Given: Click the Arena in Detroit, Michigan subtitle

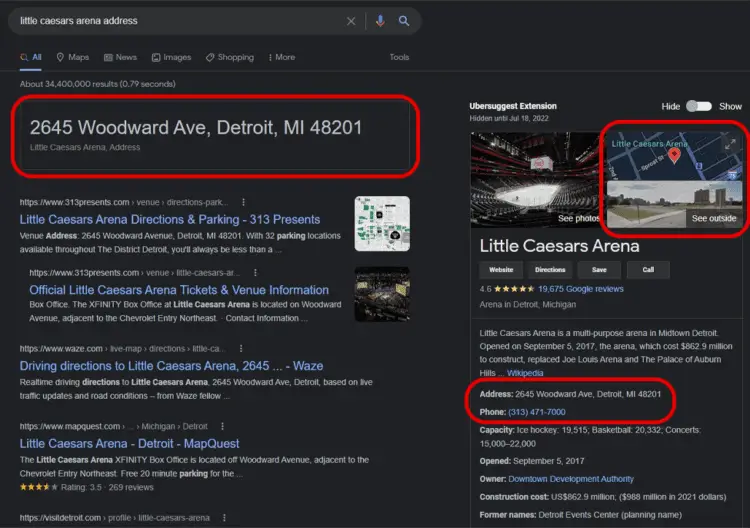Looking at the screenshot, I should click(528, 305).
